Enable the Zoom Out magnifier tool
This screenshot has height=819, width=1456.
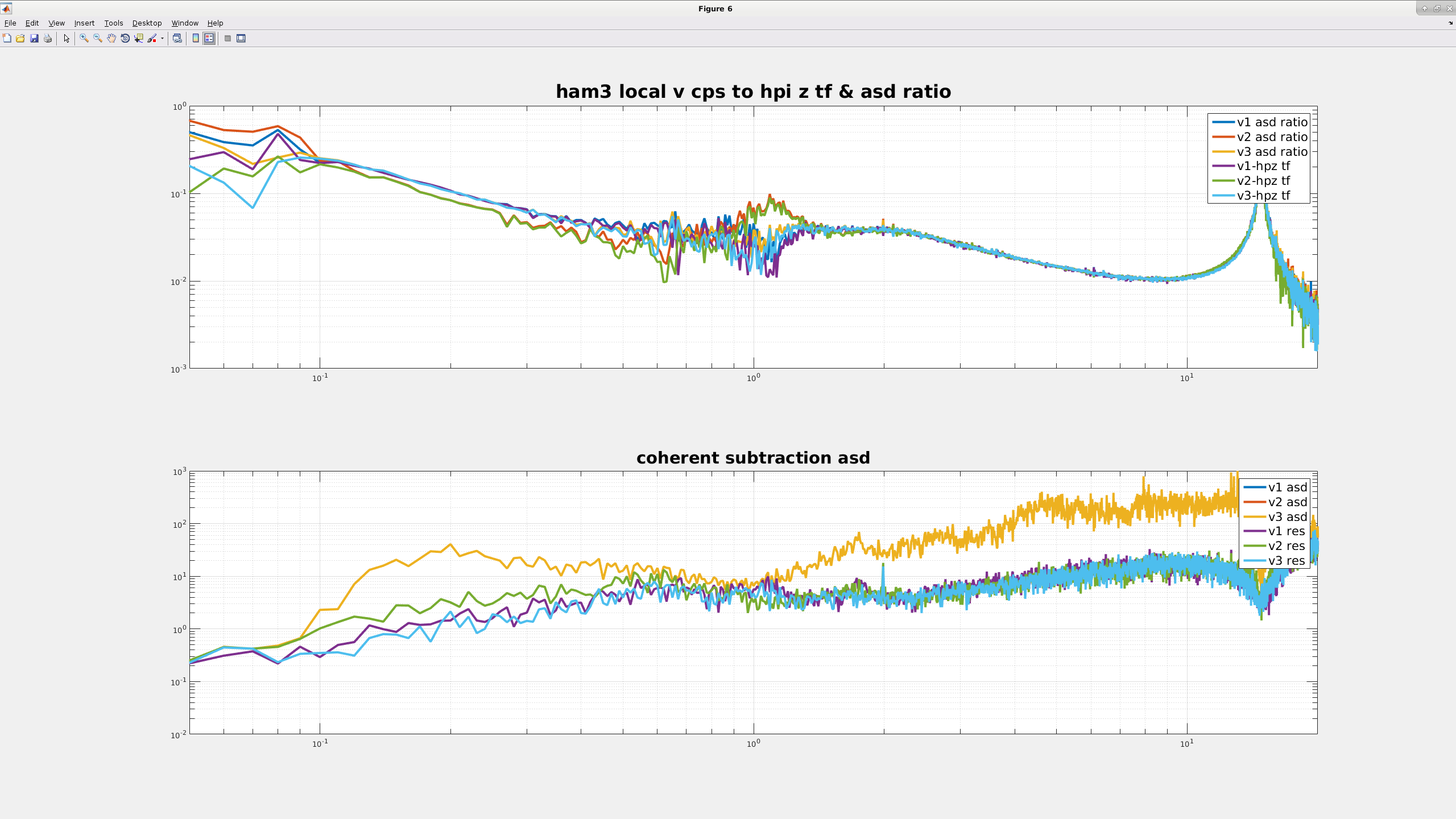(98, 38)
